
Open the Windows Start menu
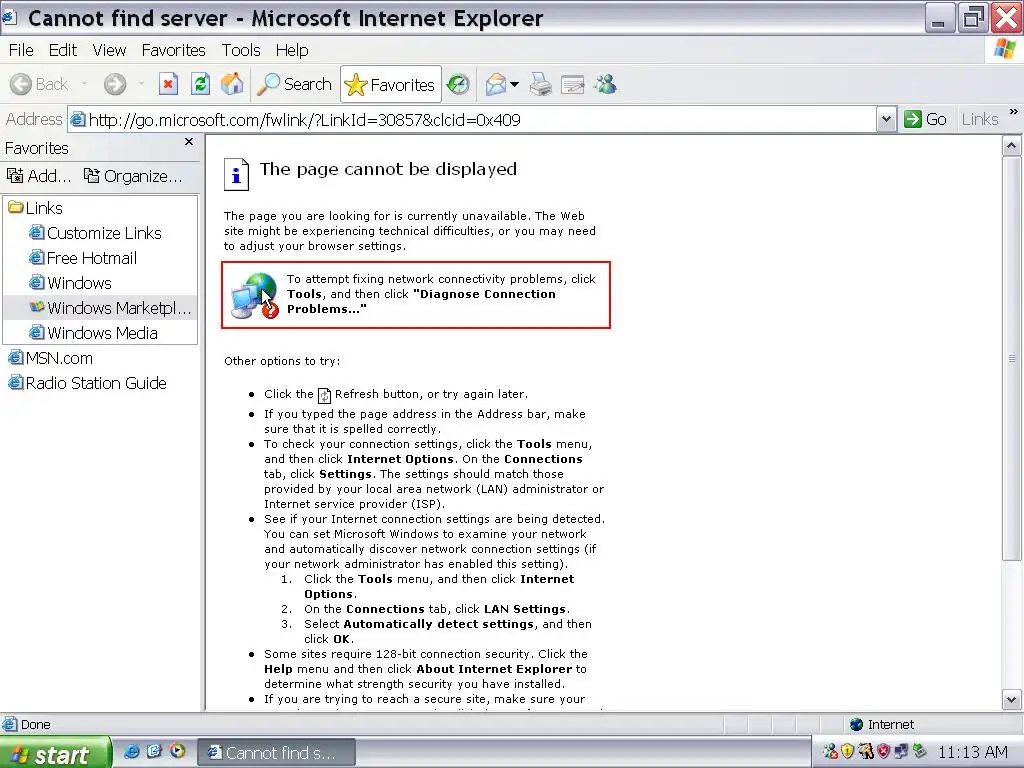(x=55, y=753)
